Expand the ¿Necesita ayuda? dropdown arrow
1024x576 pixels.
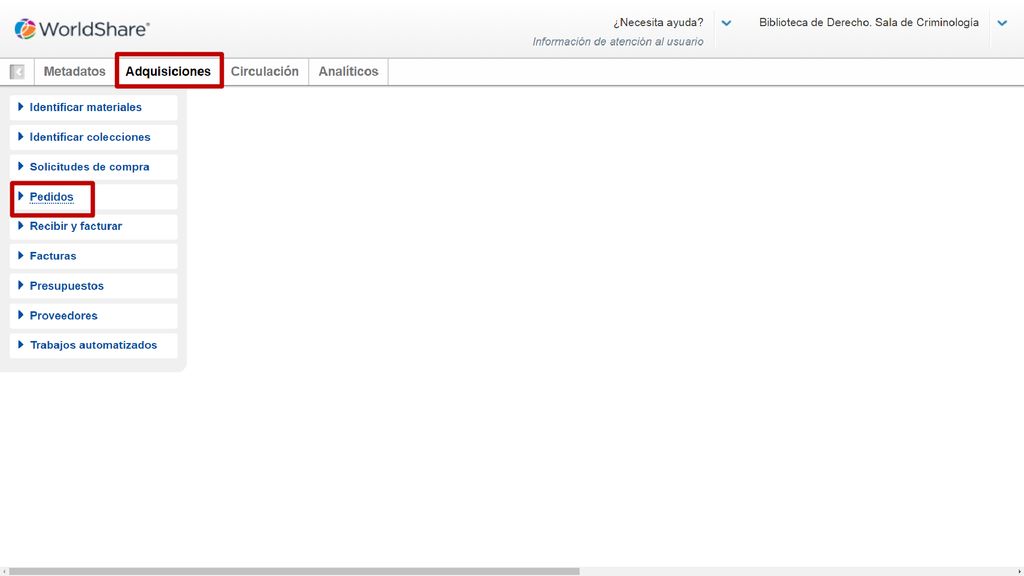click(x=726, y=23)
